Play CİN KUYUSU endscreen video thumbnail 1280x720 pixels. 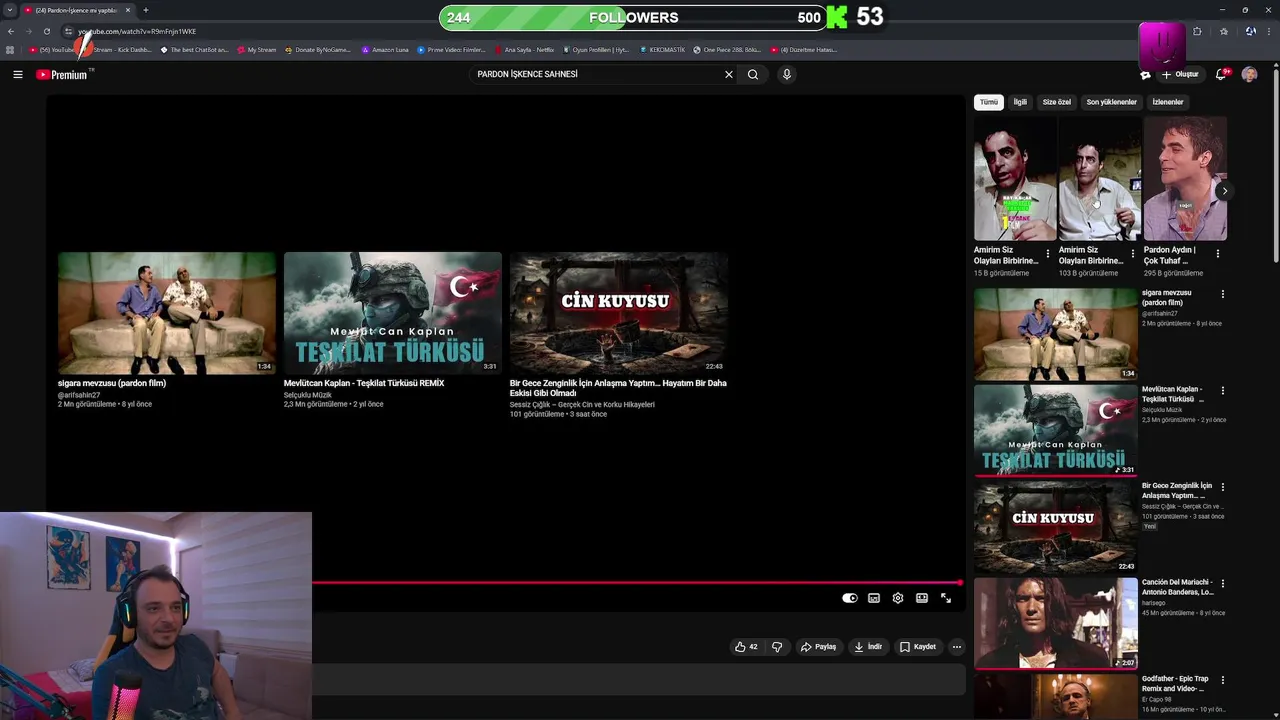[x=619, y=313]
